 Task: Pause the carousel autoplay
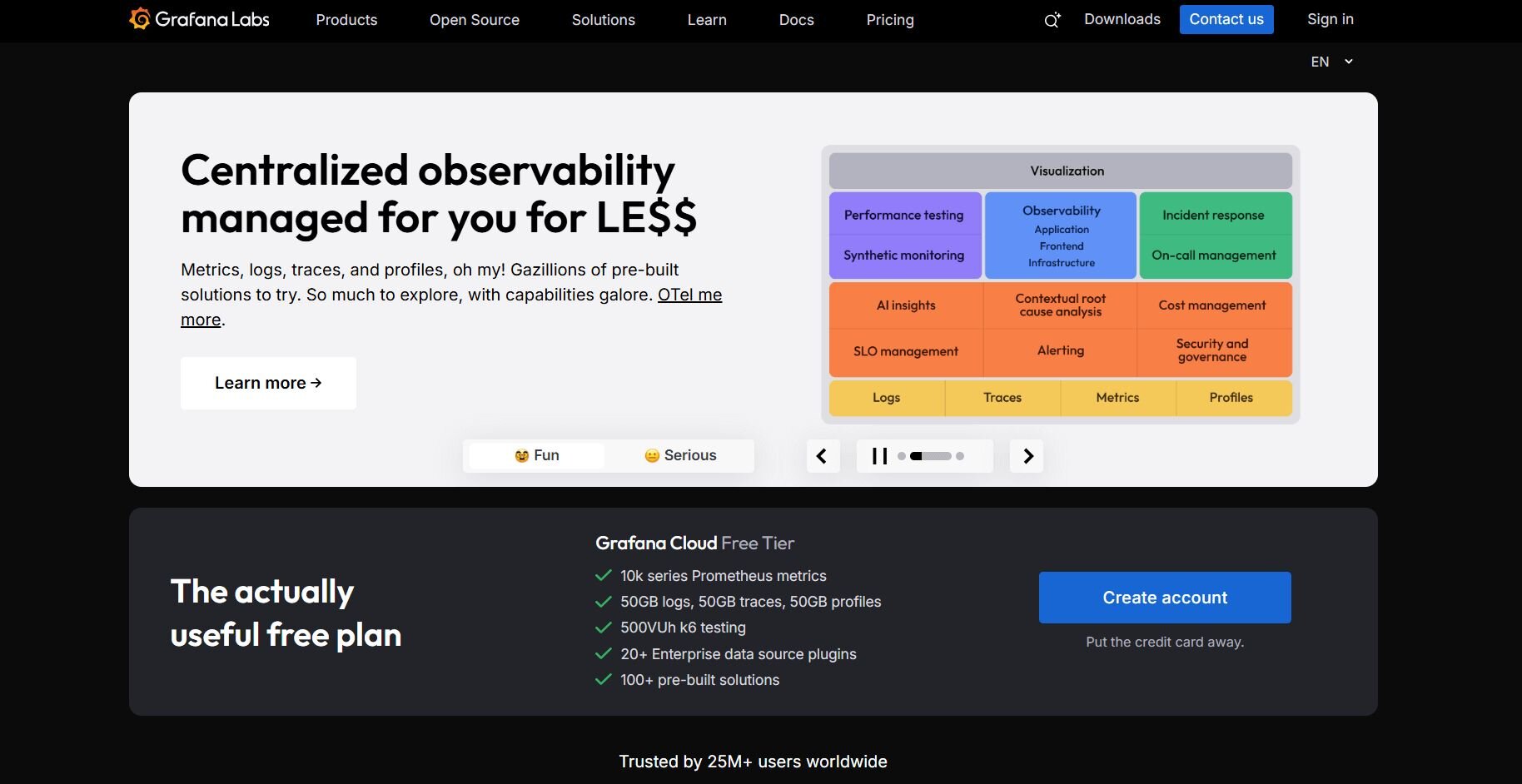[x=879, y=456]
